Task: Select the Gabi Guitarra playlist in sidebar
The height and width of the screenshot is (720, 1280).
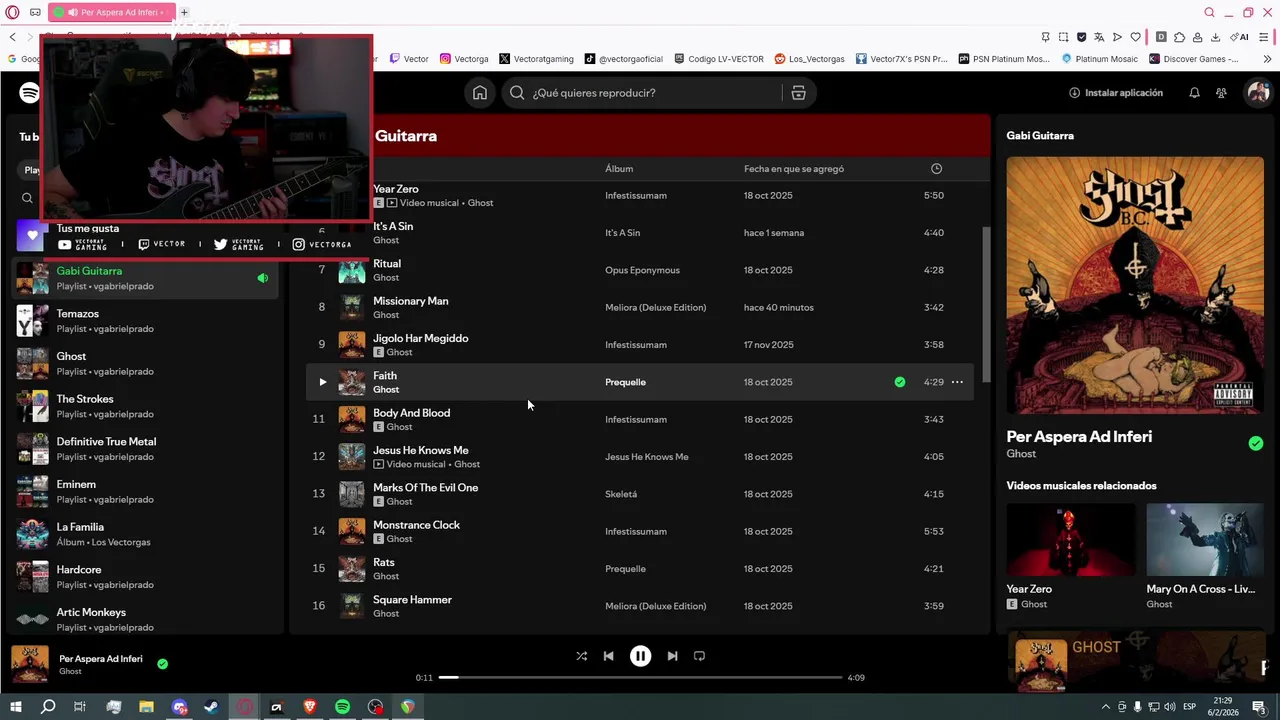Action: coord(146,278)
